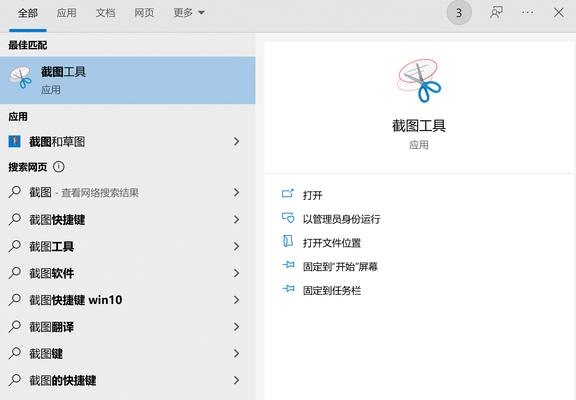Switch to the 应用 filter tab
Screen dimensions: 576x400
click(66, 13)
